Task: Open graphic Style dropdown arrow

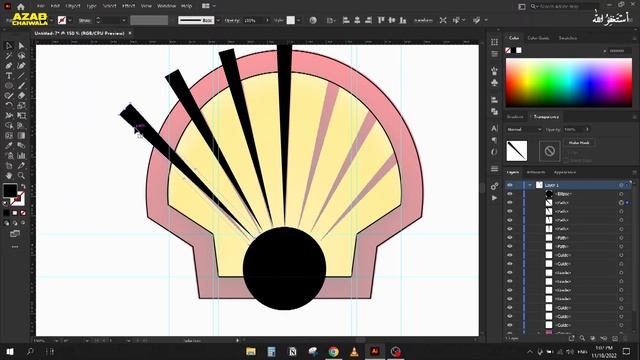Action: click(x=298, y=20)
